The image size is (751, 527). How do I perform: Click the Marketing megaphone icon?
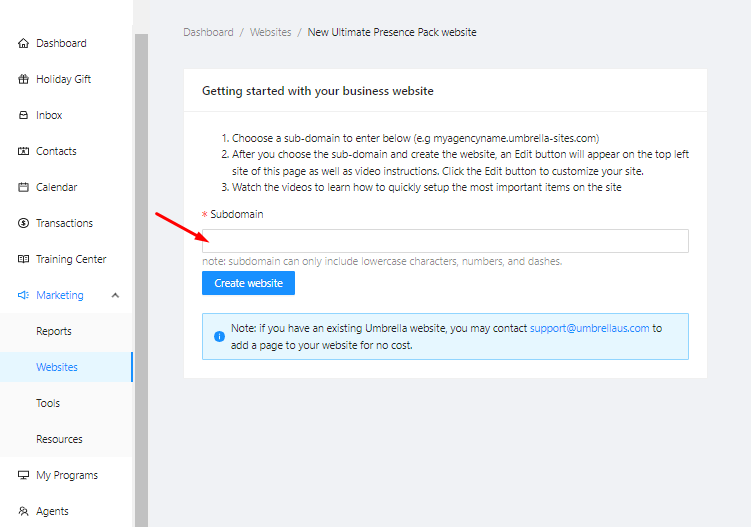[x=23, y=295]
